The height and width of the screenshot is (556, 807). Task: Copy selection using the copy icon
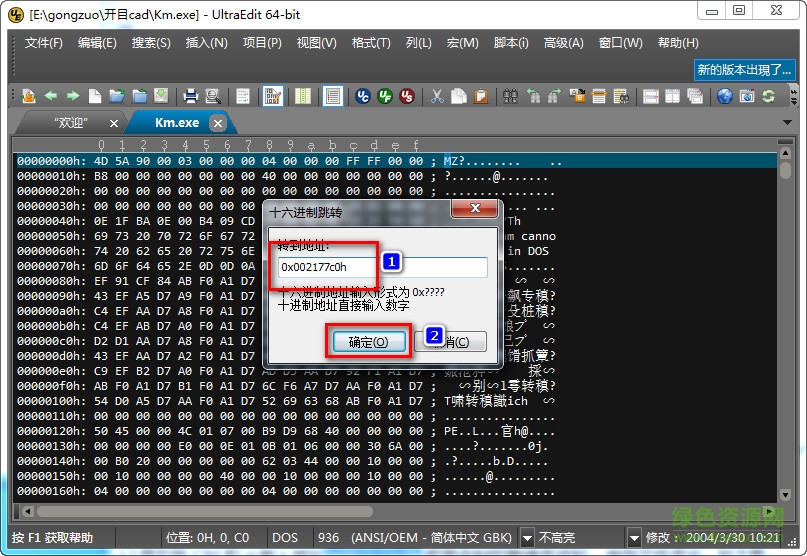coord(459,96)
